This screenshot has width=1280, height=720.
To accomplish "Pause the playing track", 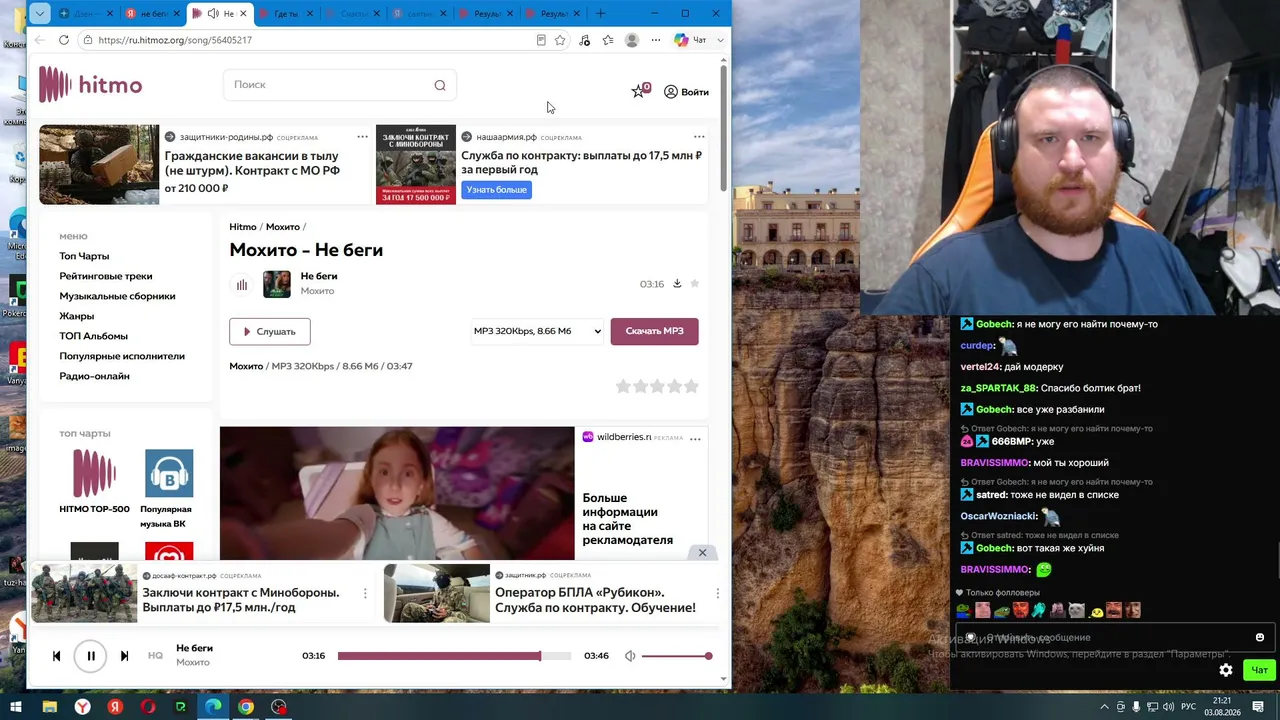I will 90,656.
